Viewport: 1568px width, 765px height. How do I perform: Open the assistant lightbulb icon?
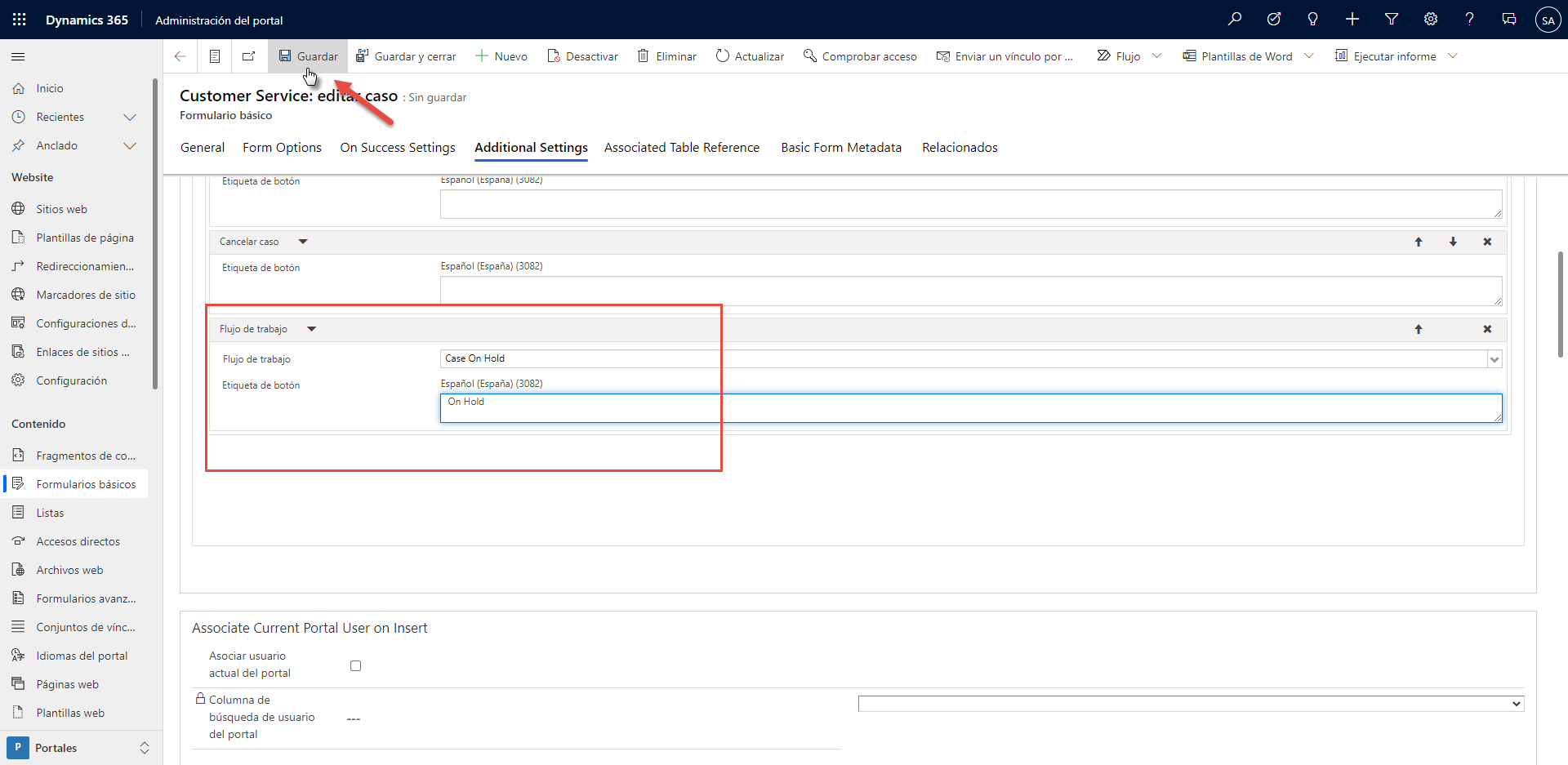coord(1313,19)
